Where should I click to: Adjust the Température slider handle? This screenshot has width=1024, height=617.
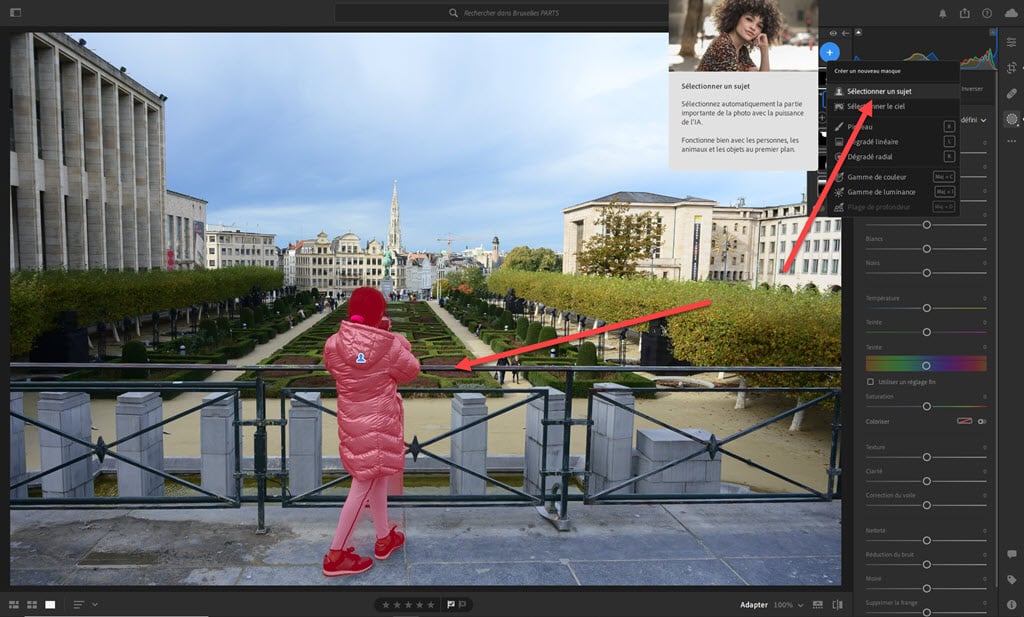point(926,308)
